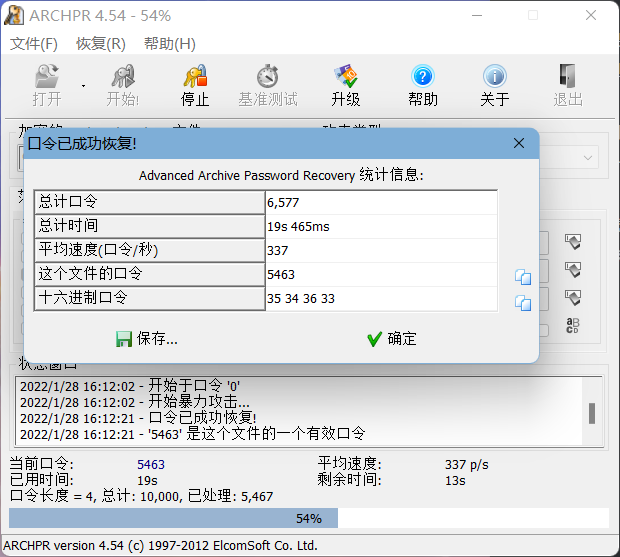This screenshot has height=557, width=620.
Task: Click log line 开始于口令 '0'
Action: (x=130, y=386)
